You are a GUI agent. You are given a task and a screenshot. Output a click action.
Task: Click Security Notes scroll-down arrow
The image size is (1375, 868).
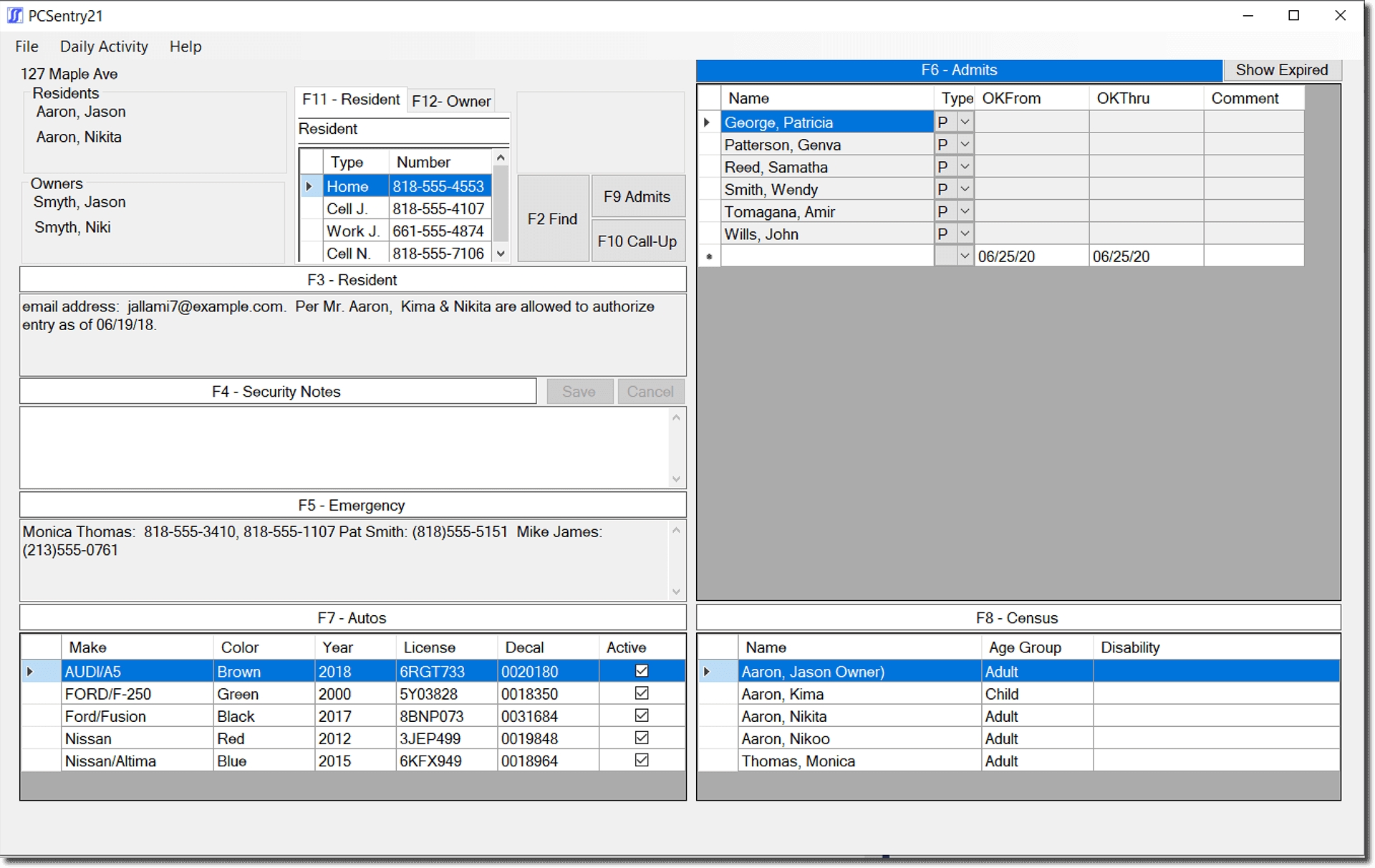(676, 478)
